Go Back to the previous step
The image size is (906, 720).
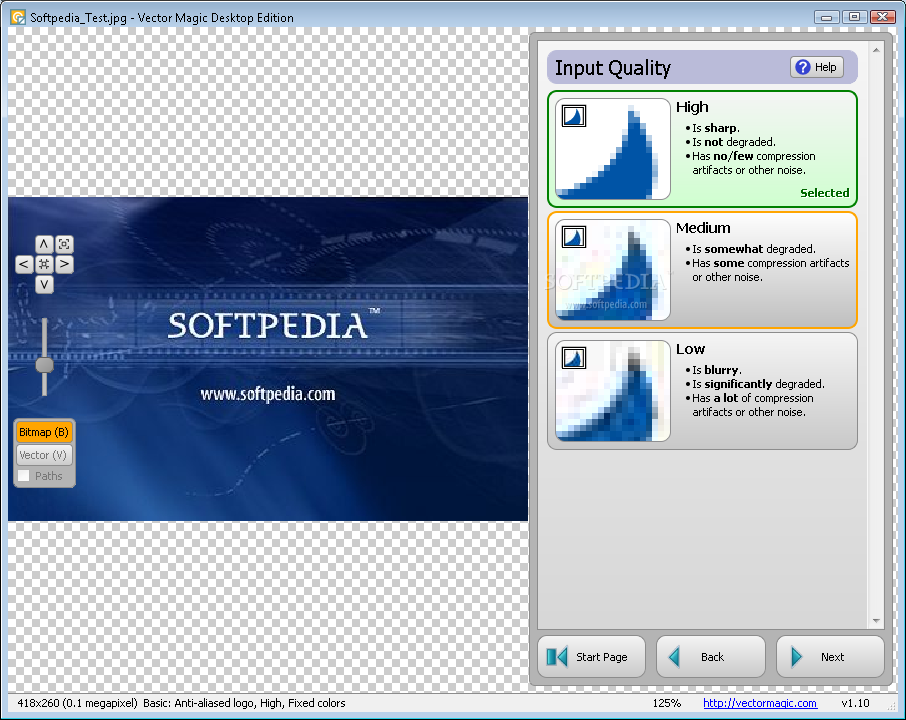tap(711, 657)
